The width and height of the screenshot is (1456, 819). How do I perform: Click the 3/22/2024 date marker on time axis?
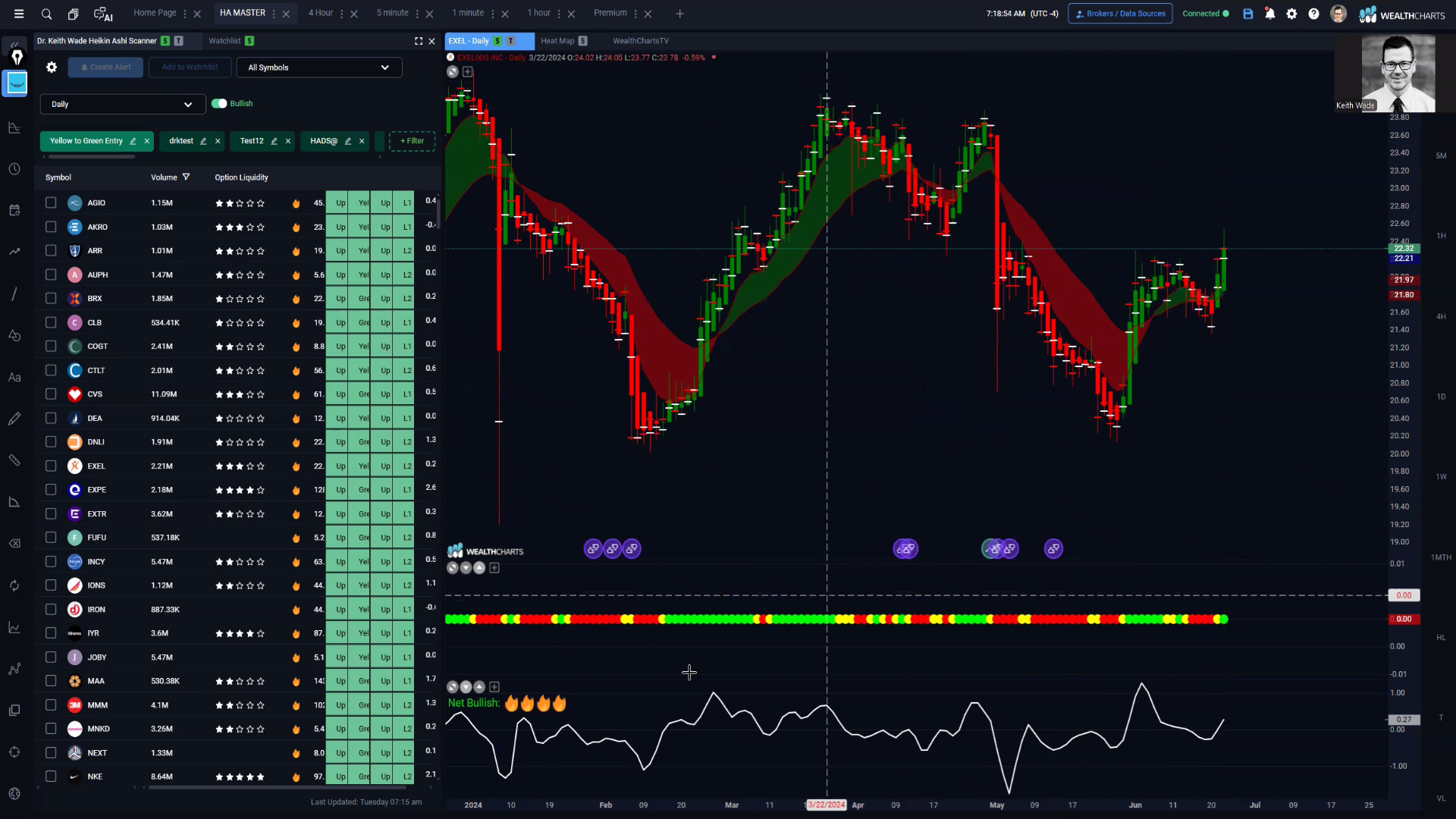pos(826,805)
